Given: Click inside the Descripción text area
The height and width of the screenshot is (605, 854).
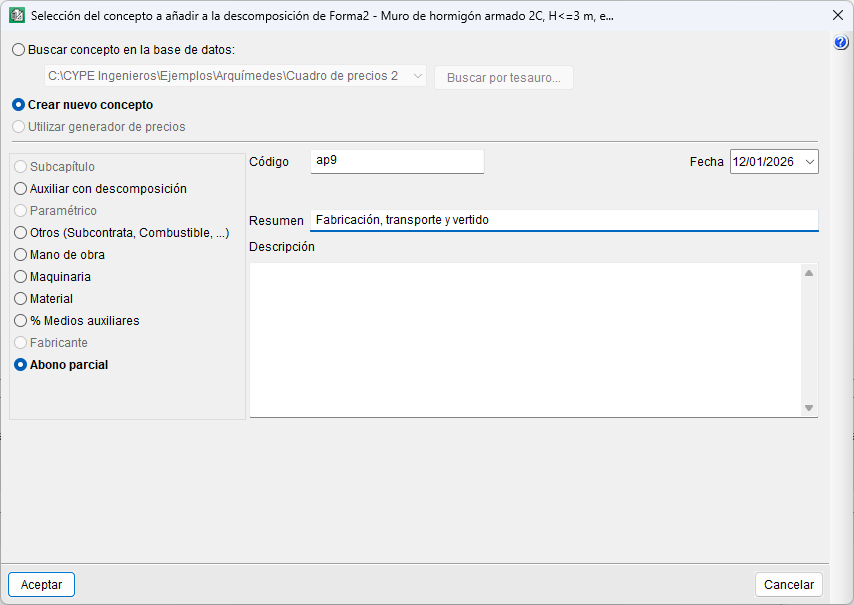Looking at the screenshot, I should [x=525, y=339].
